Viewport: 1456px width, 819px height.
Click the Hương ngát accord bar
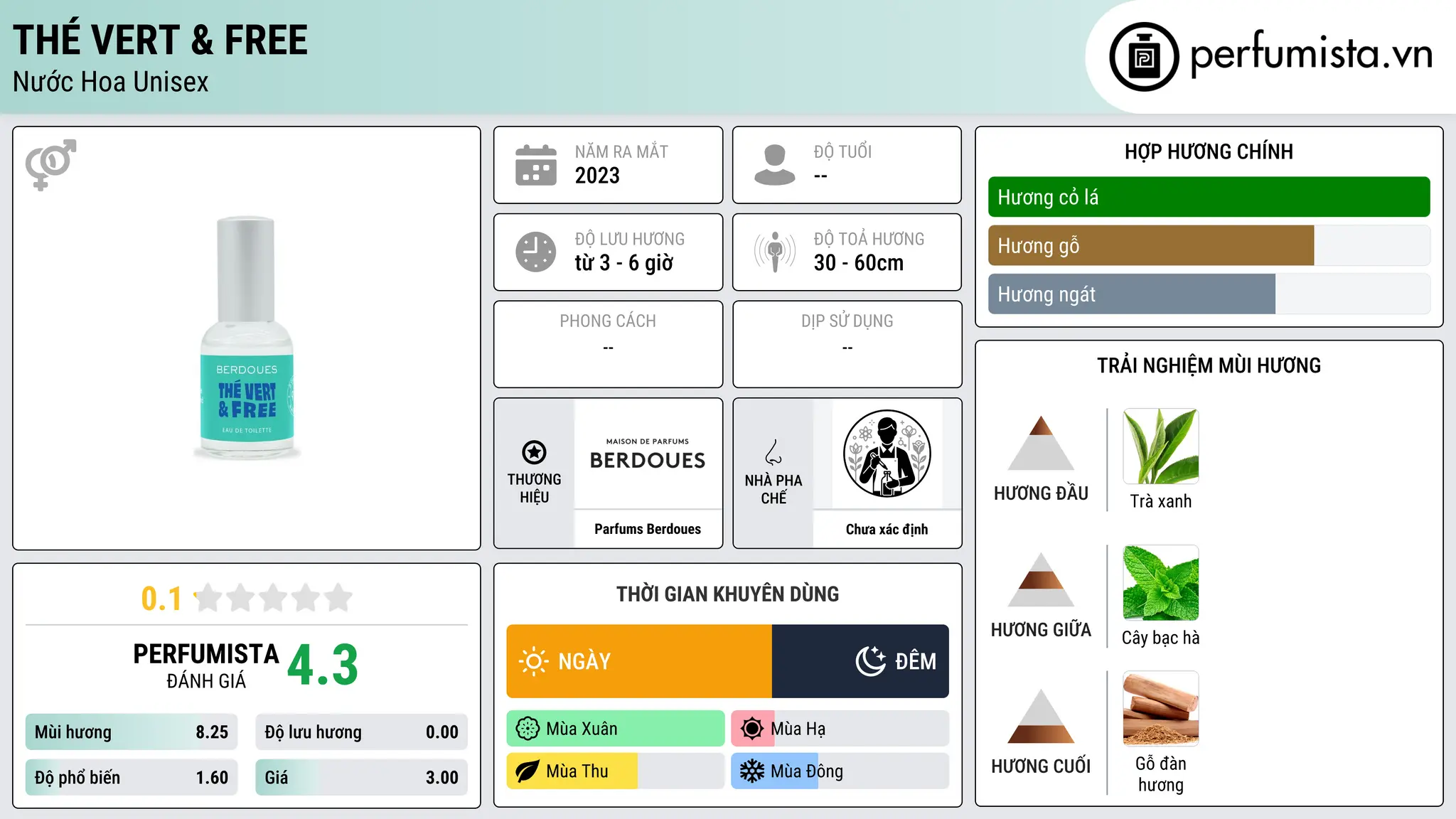pyautogui.click(x=1209, y=294)
